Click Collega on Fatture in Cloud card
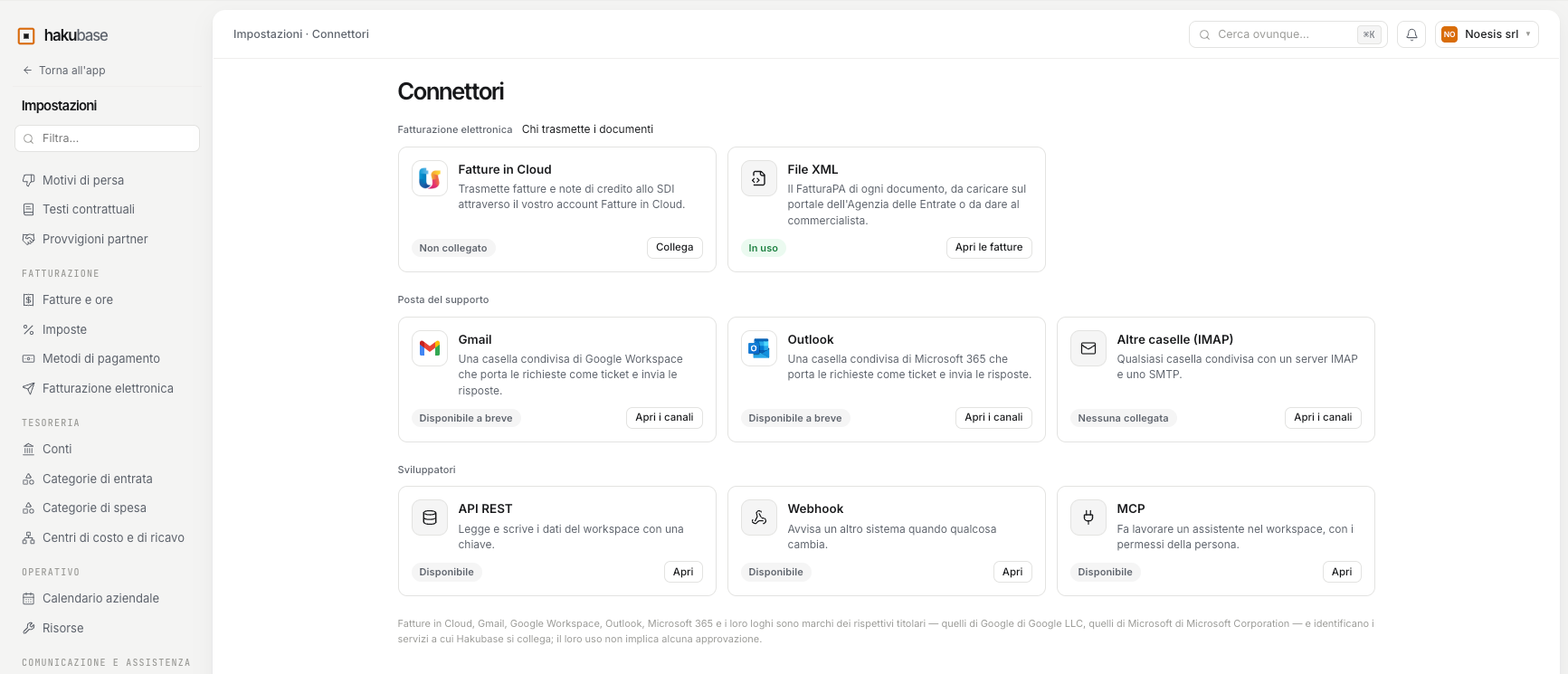The height and width of the screenshot is (674, 1568). 675,247
